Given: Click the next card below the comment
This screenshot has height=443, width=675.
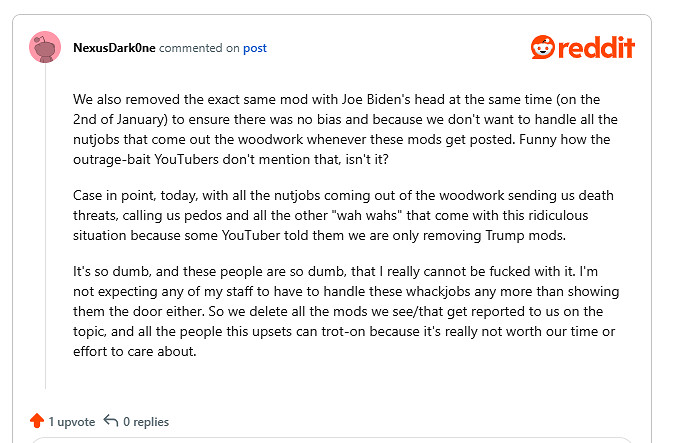Looking at the screenshot, I should [x=332, y=439].
